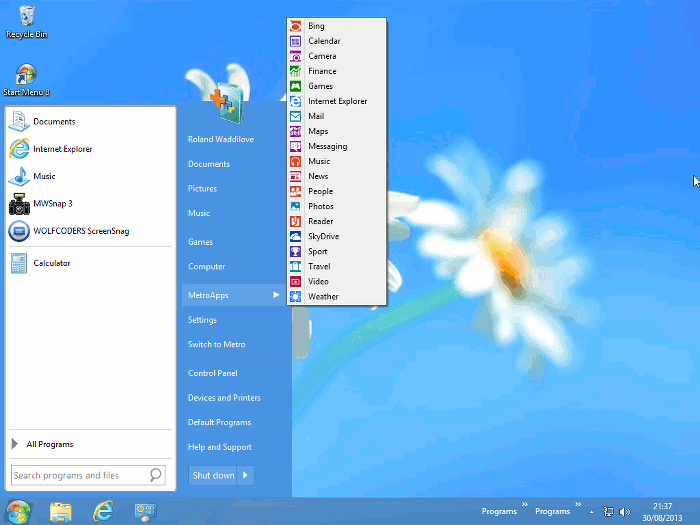Image resolution: width=700 pixels, height=525 pixels.
Task: Click the Messaging app icon
Action: tap(295, 146)
